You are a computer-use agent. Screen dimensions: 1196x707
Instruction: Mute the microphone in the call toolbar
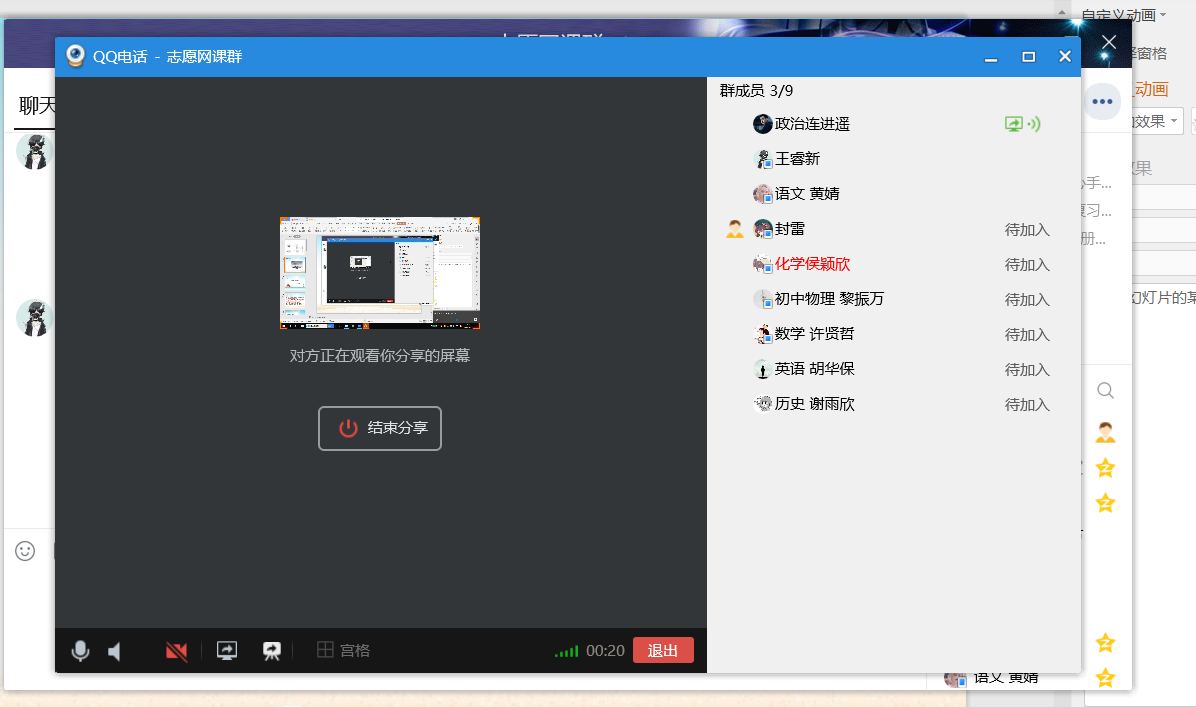[x=81, y=651]
